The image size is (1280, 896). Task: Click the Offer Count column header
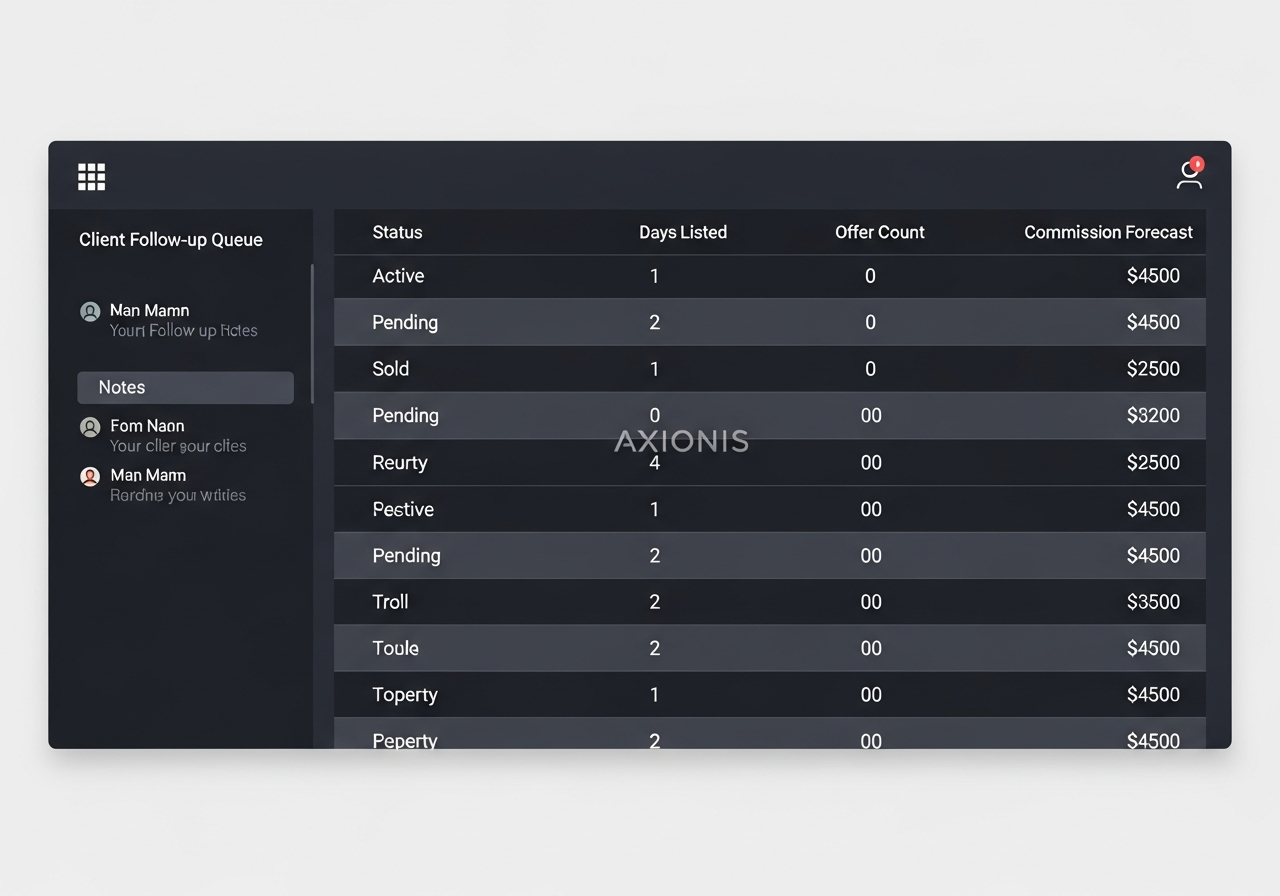880,232
